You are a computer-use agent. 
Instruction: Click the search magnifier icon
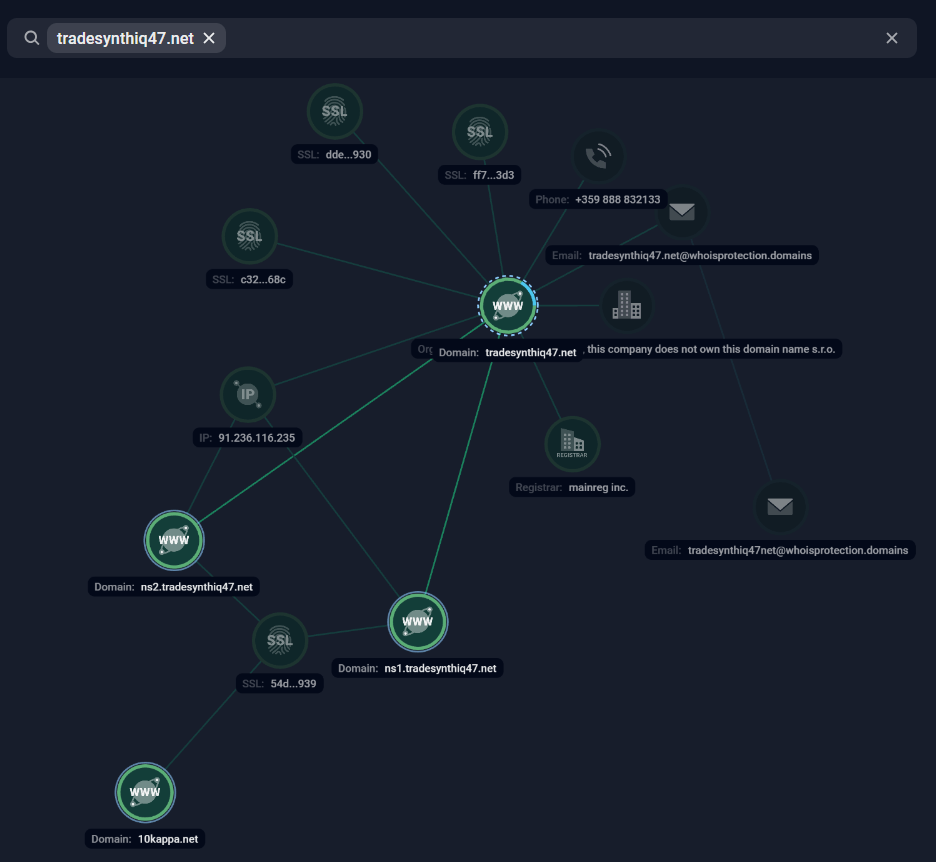coord(32,38)
